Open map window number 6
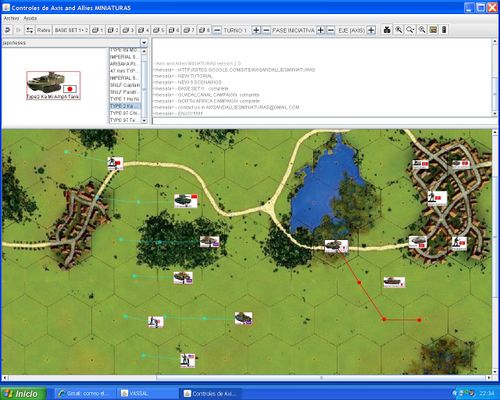The image size is (500, 400). click(x=174, y=30)
